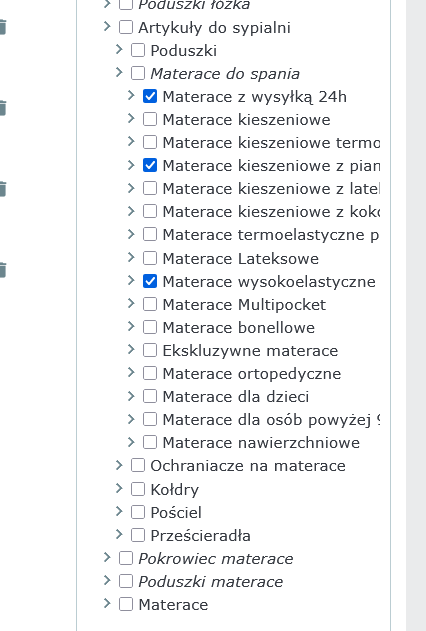Tick the Materace Lateksowe checkbox

[150, 258]
